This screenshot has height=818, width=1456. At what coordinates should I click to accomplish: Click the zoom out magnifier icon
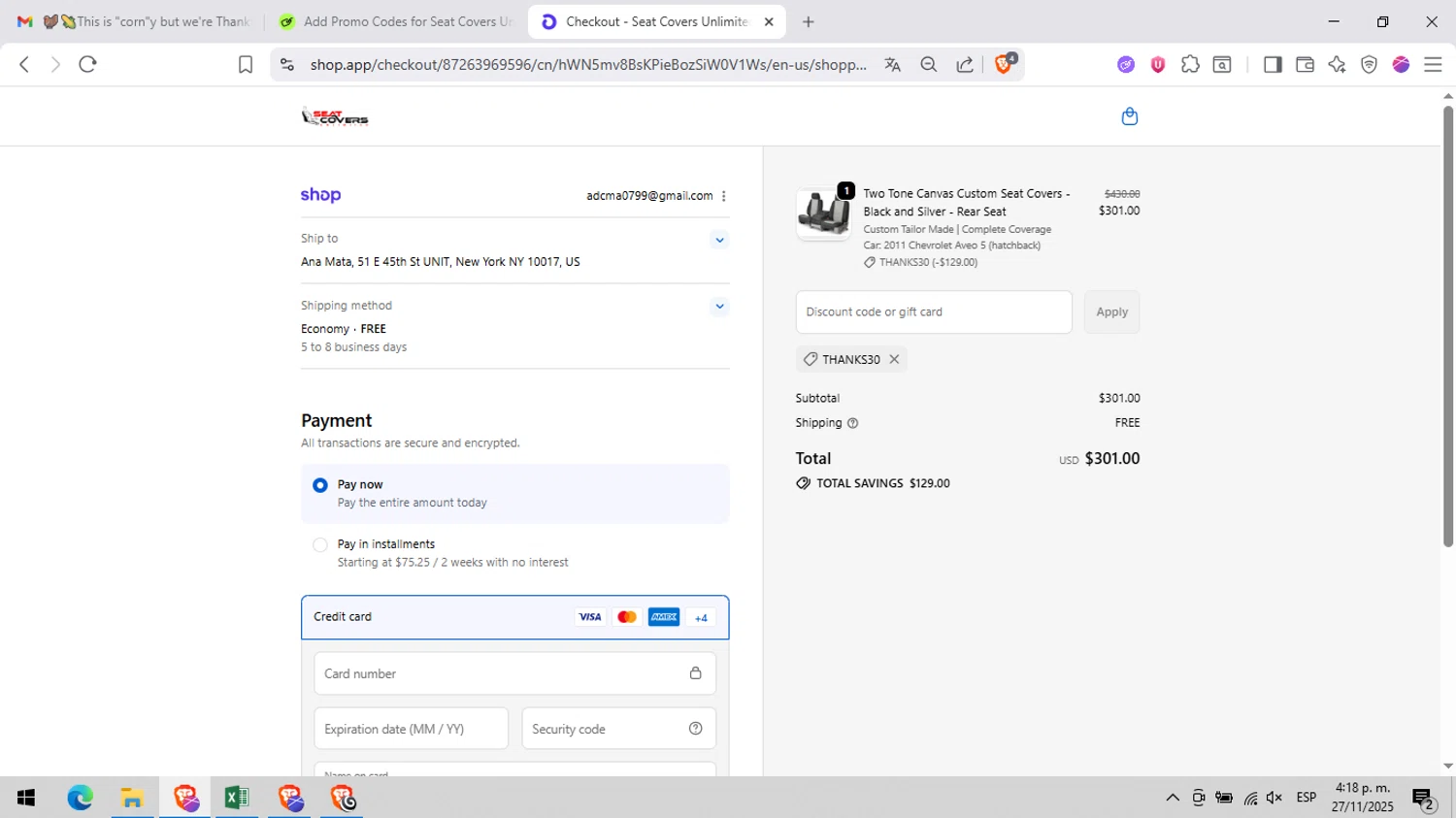pyautogui.click(x=929, y=64)
